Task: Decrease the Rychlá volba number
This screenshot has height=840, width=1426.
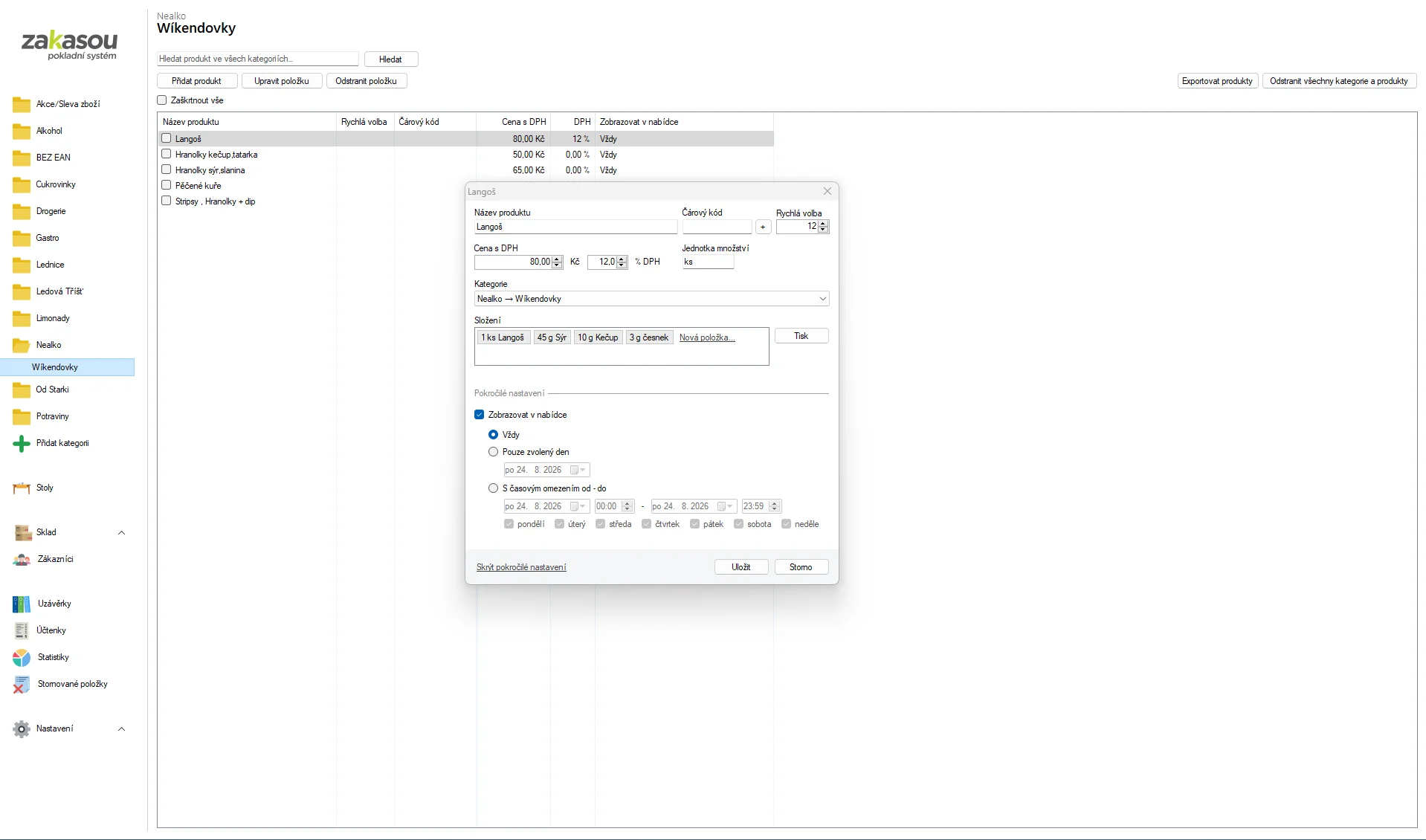Action: click(823, 230)
